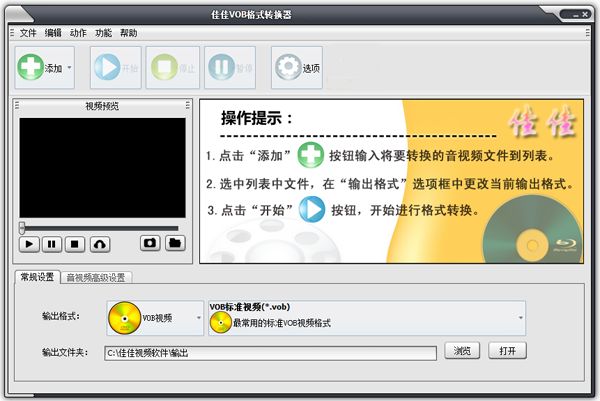The width and height of the screenshot is (600, 401).
Task: Click the menu bar grip handle at left
Action: (12, 33)
